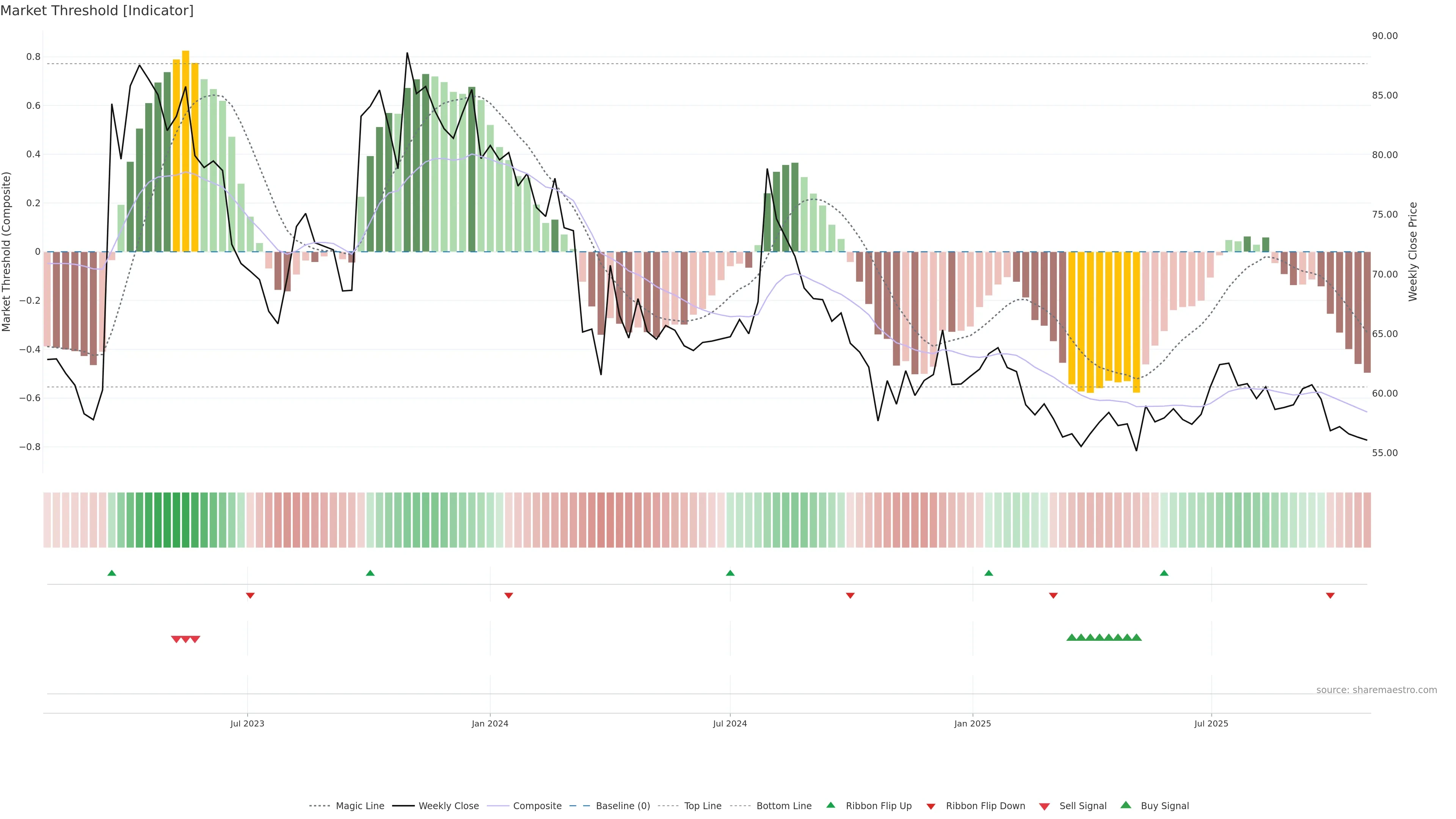Click the Ribbon Flip Down legend triangle
Image resolution: width=1456 pixels, height=819 pixels.
click(x=930, y=806)
